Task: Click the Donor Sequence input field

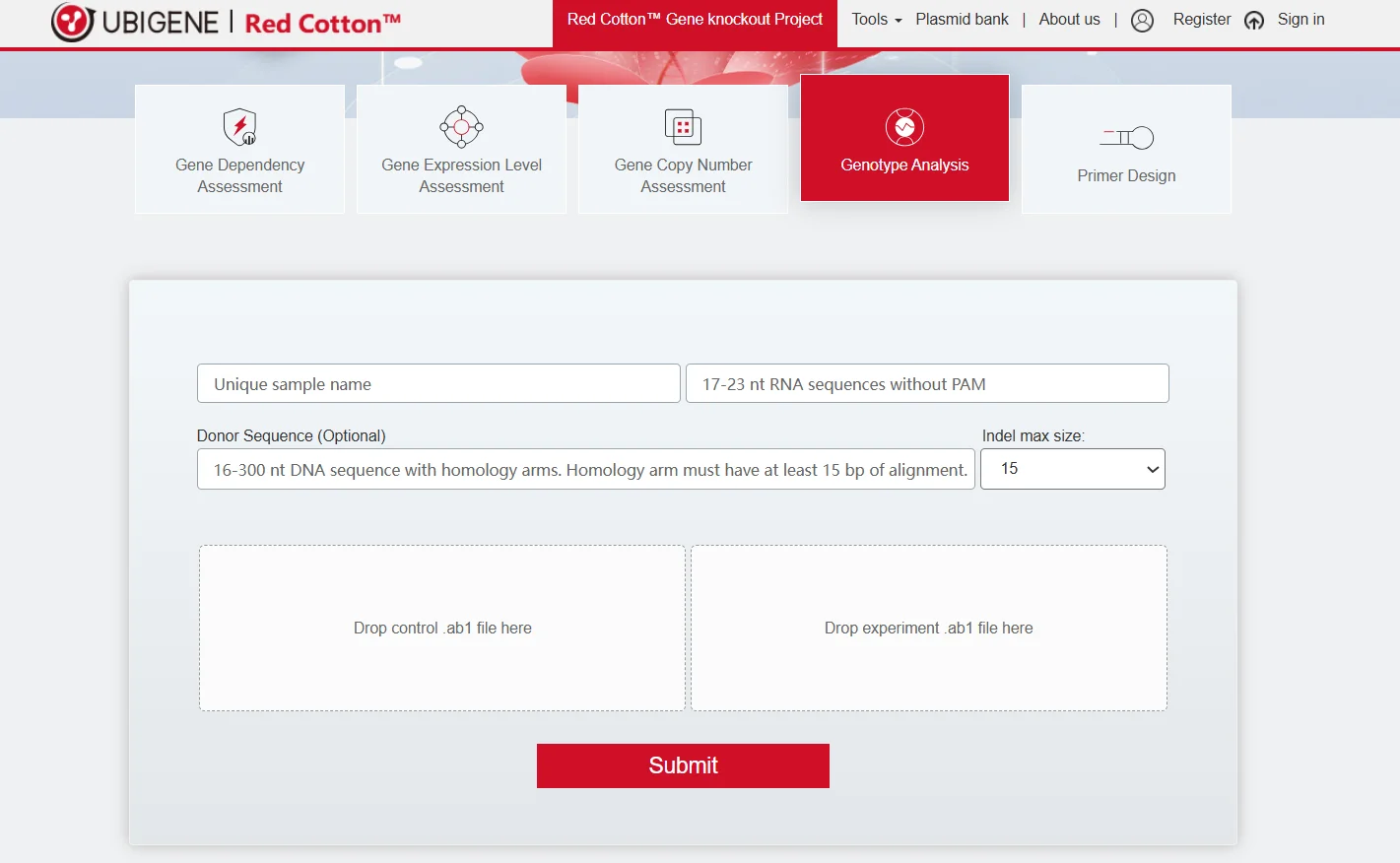Action: pos(585,470)
